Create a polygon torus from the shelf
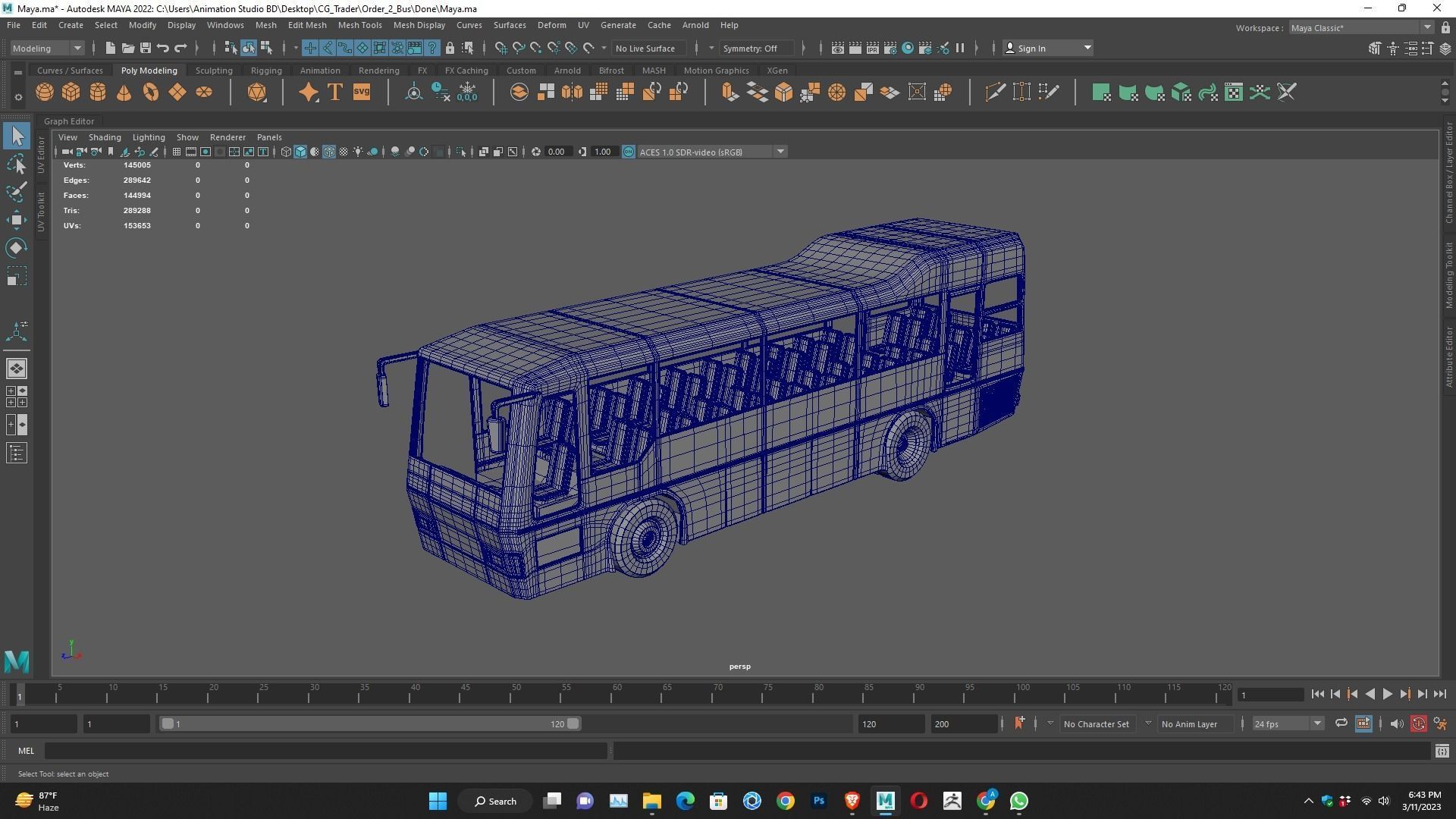The image size is (1456, 819). point(150,93)
